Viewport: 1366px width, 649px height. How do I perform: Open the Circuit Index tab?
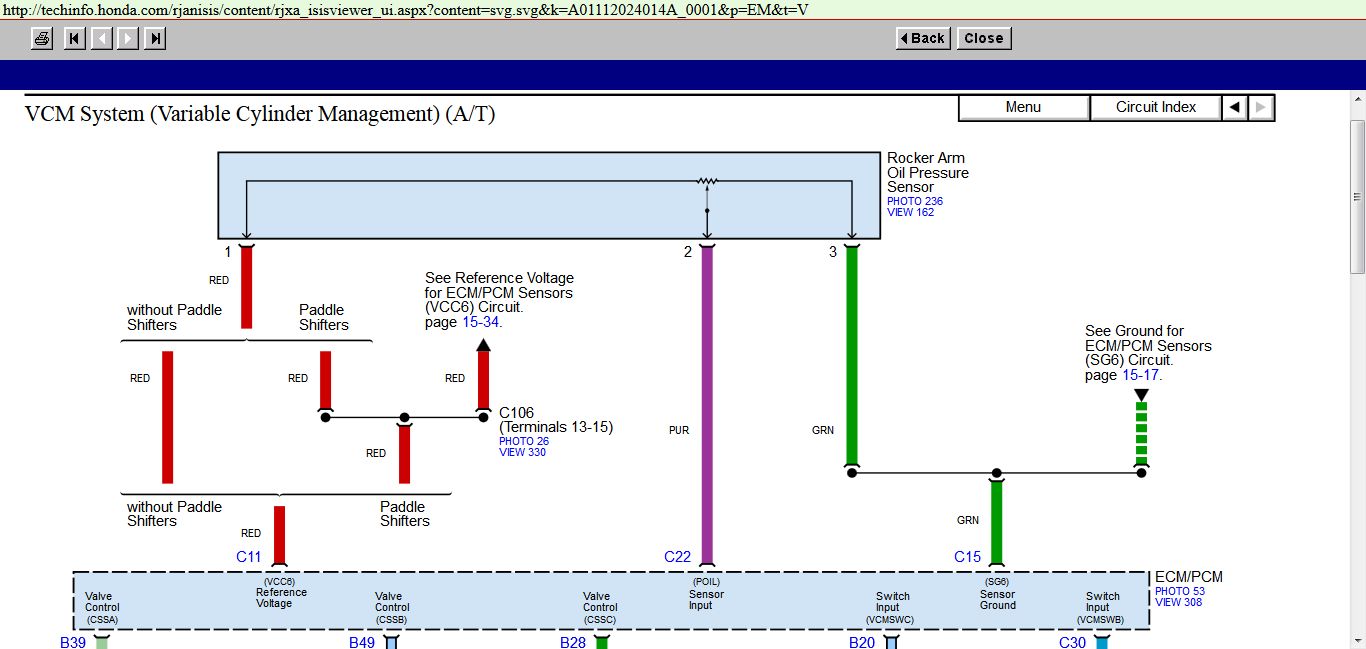tap(1156, 107)
